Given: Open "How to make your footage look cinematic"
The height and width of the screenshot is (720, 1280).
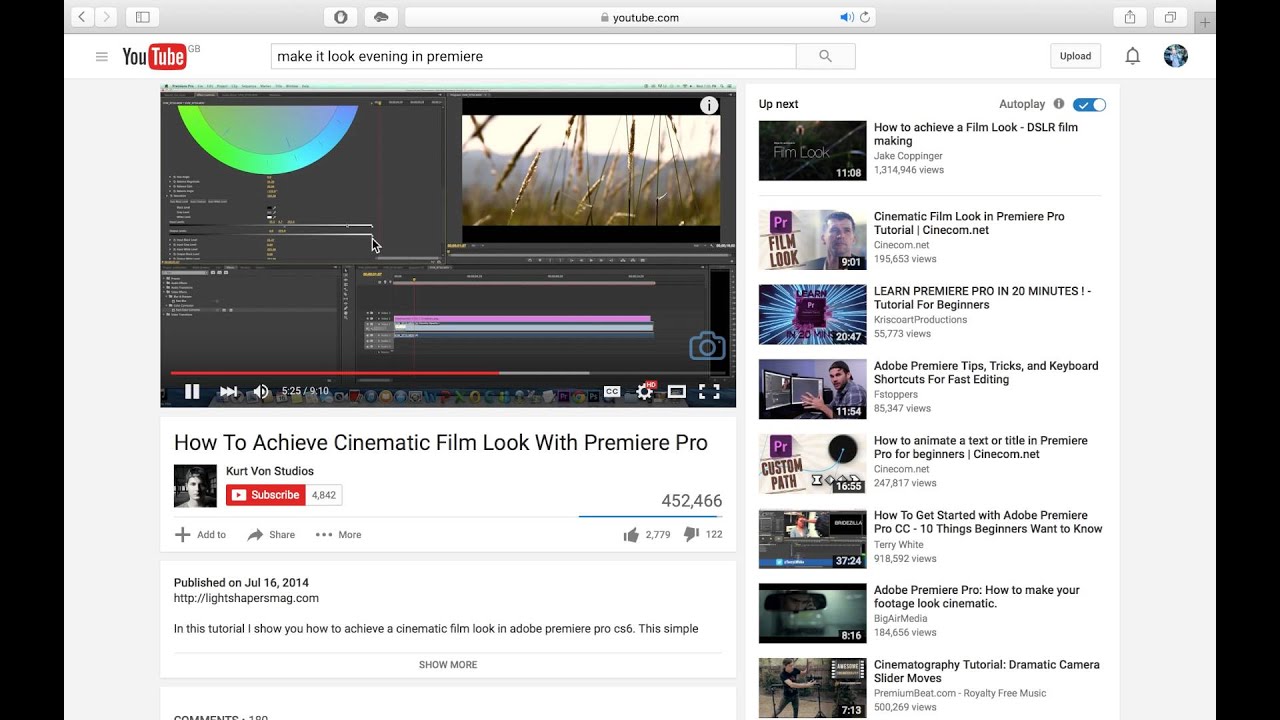Looking at the screenshot, I should click(x=977, y=597).
